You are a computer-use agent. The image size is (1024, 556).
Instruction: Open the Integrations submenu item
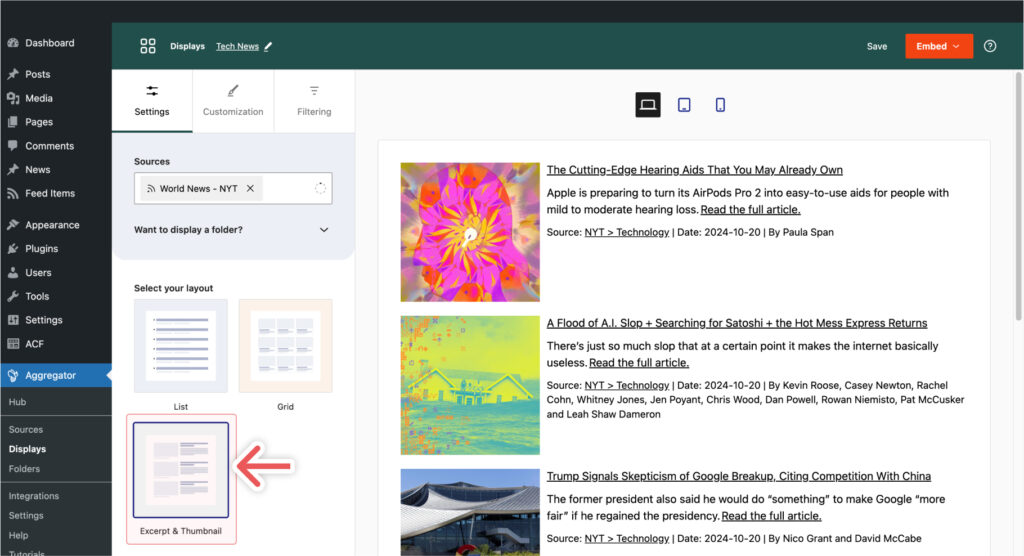click(34, 496)
